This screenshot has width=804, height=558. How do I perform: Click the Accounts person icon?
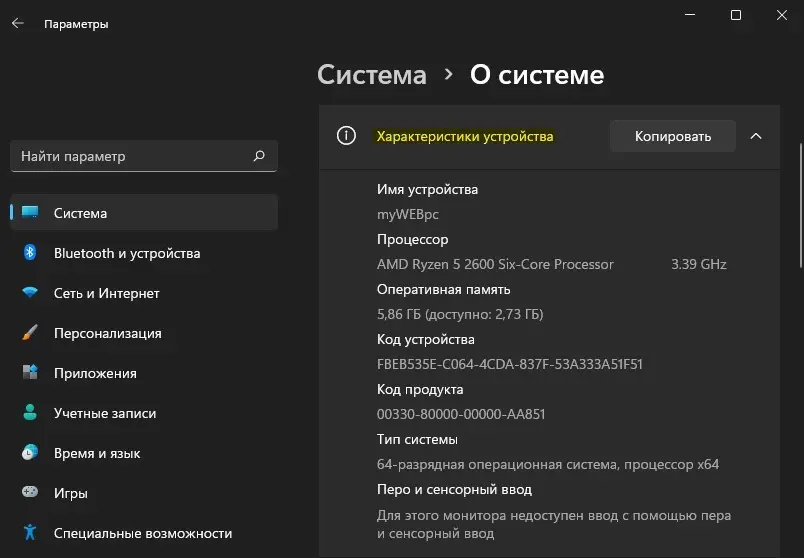click(x=30, y=413)
